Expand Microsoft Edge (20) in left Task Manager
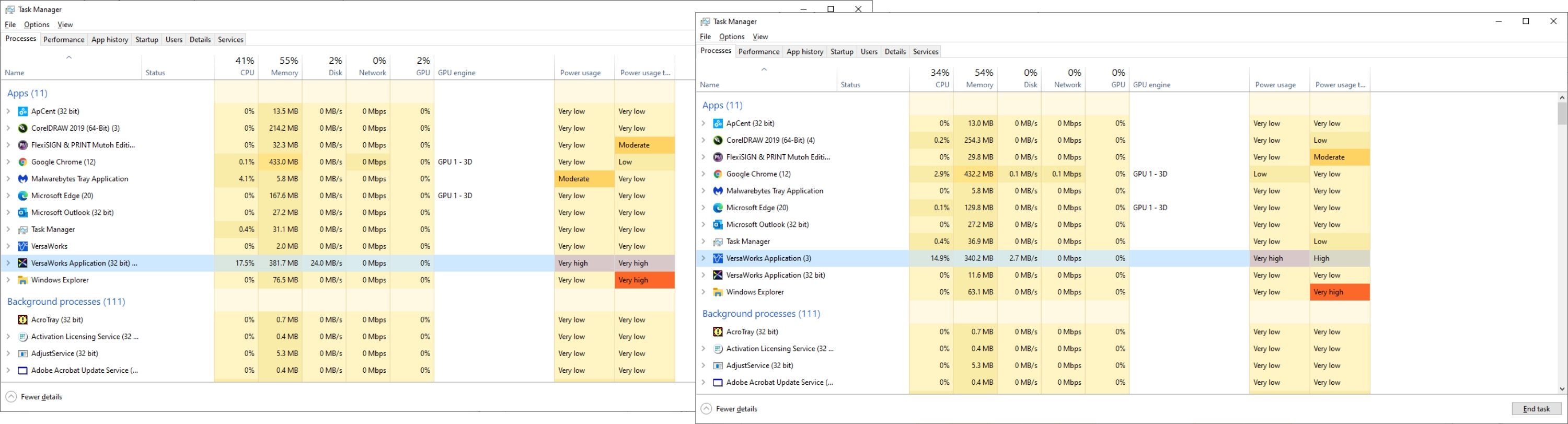 [8, 196]
